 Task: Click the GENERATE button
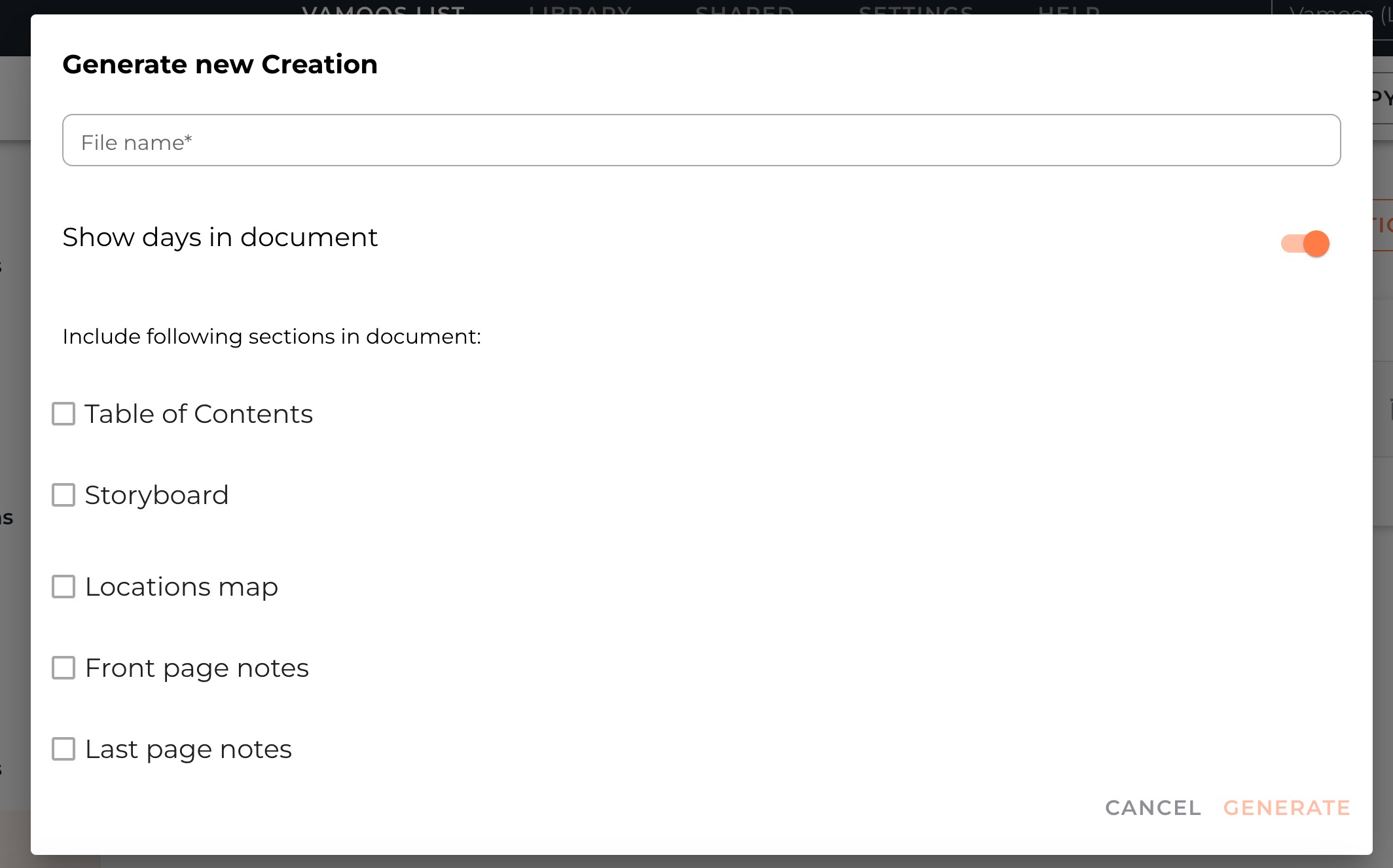[x=1286, y=808]
